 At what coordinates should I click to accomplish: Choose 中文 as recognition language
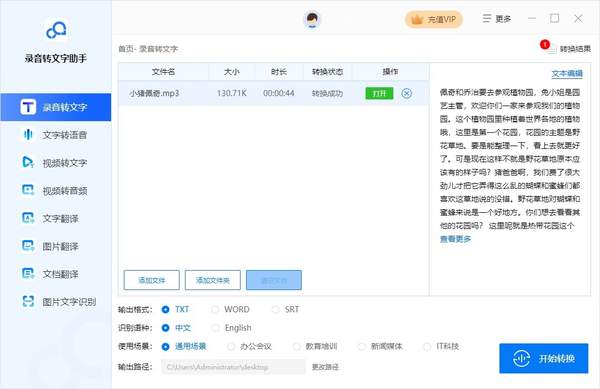click(x=165, y=328)
